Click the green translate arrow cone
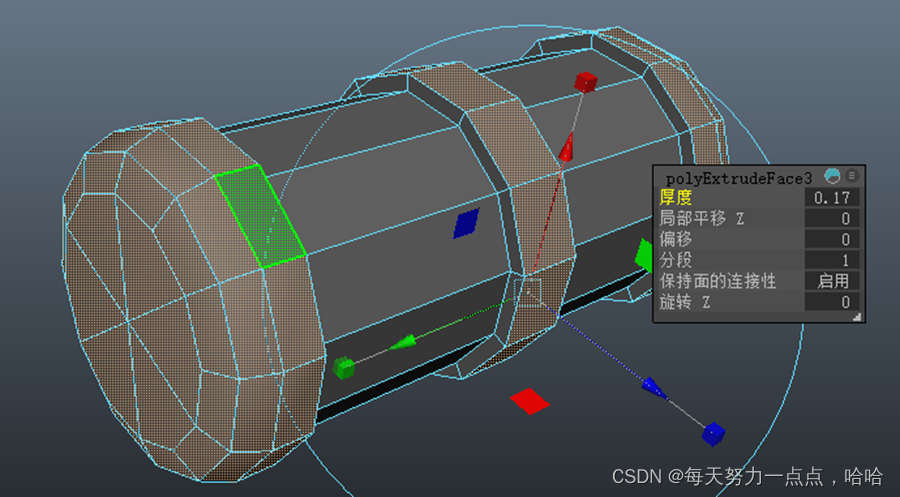Viewport: 900px width, 497px height. [403, 343]
